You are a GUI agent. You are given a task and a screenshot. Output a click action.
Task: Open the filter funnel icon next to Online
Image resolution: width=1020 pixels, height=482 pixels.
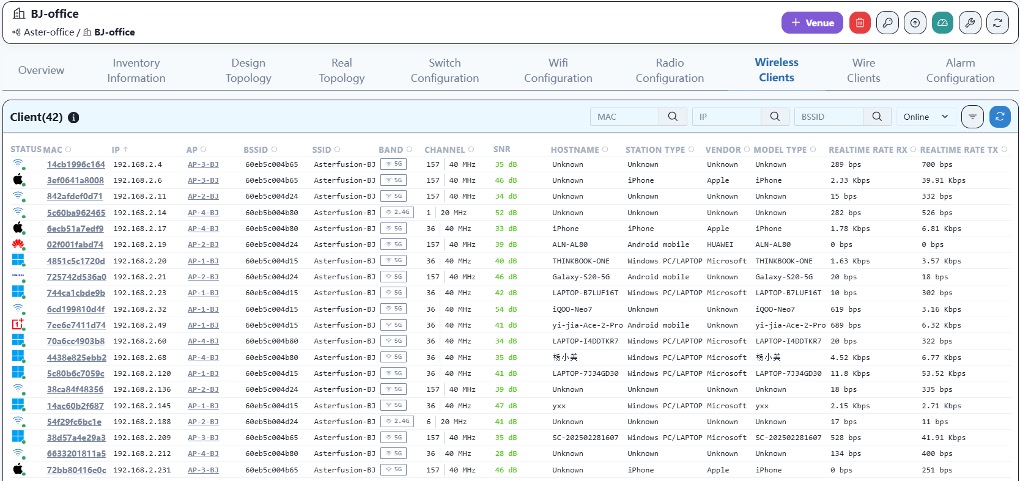point(973,116)
